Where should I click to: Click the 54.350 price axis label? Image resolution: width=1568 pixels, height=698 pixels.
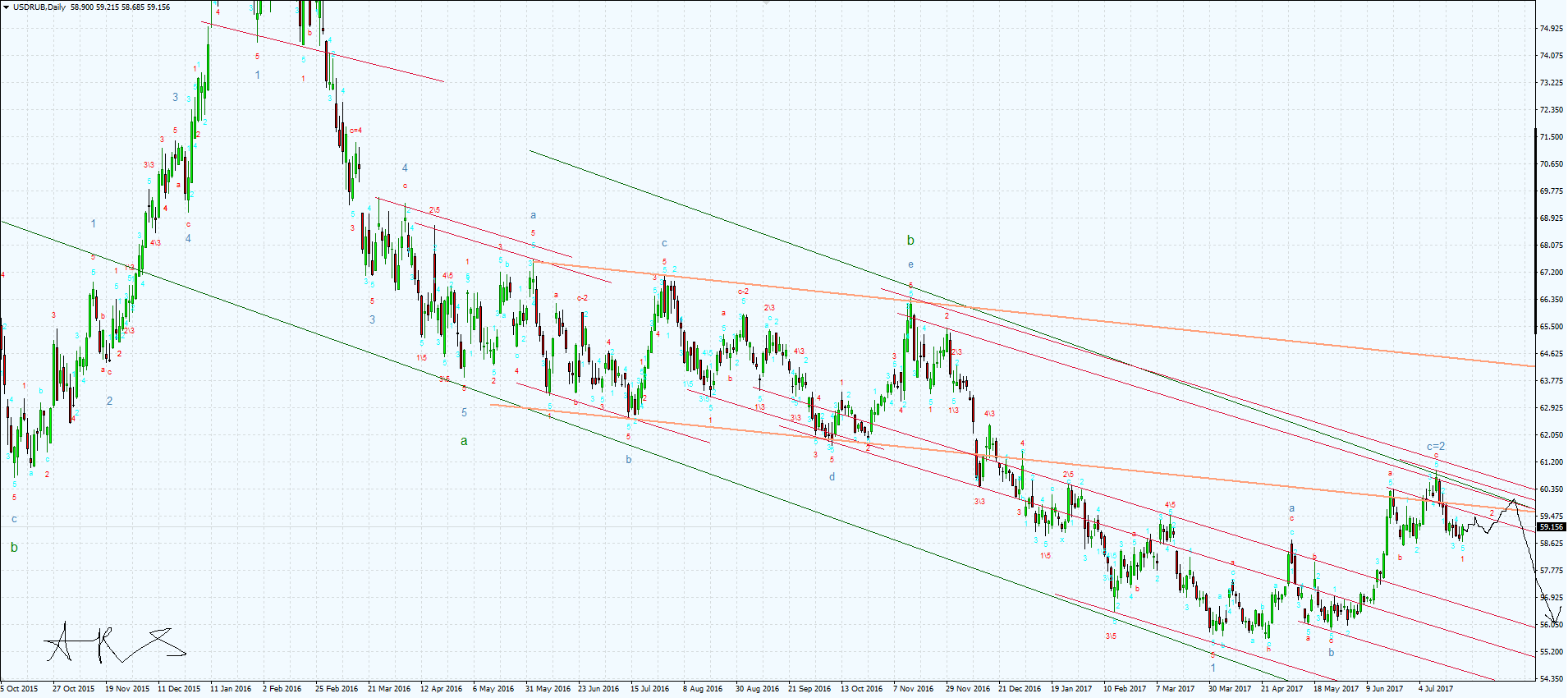[x=1552, y=679]
